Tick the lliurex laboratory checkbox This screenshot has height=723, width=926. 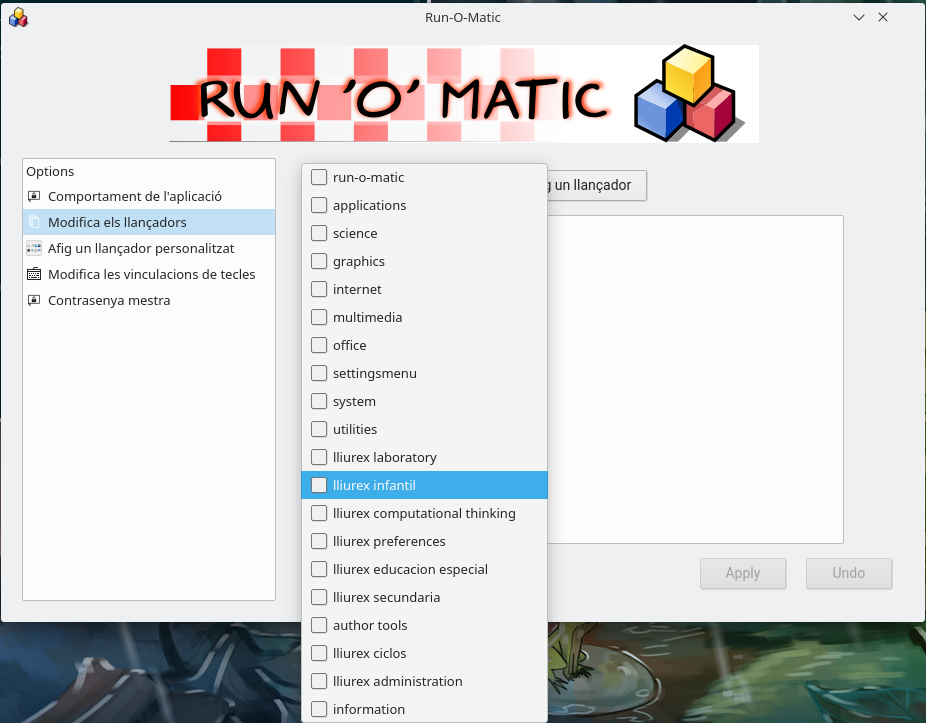pos(319,457)
